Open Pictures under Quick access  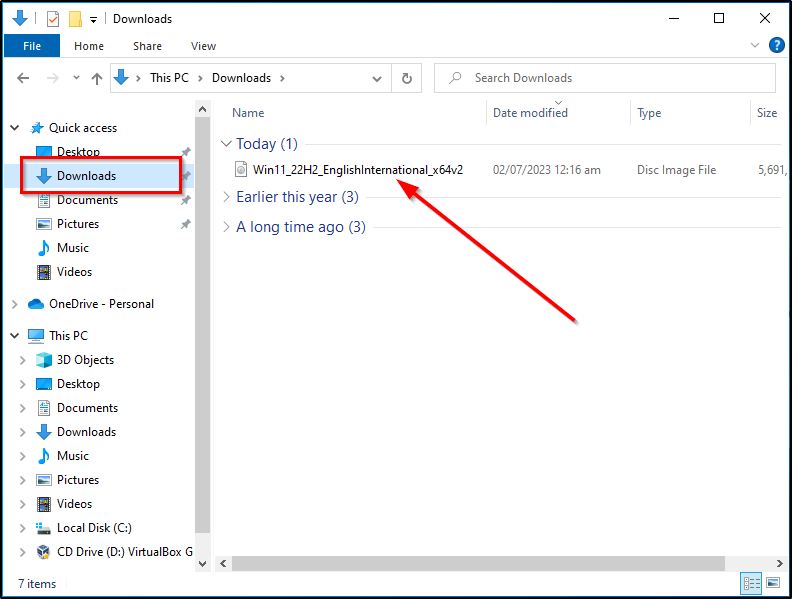pos(78,224)
